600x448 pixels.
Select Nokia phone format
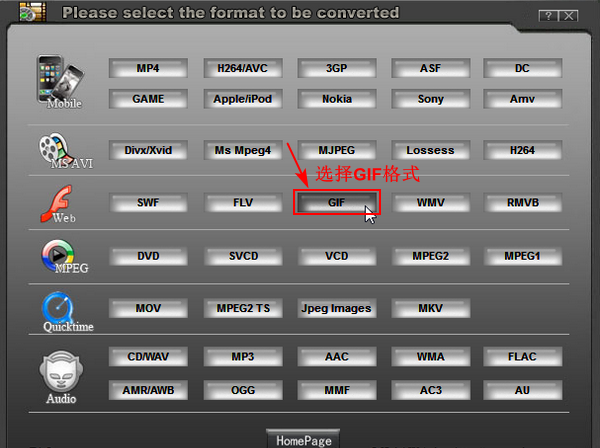click(337, 99)
